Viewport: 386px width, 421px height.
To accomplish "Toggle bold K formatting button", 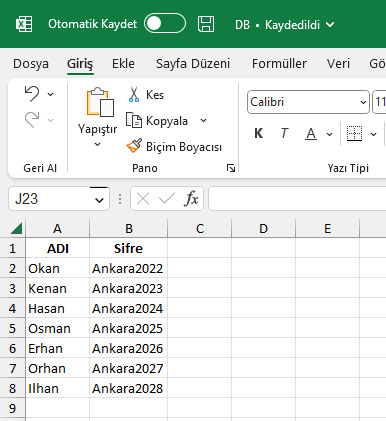I will [x=259, y=133].
